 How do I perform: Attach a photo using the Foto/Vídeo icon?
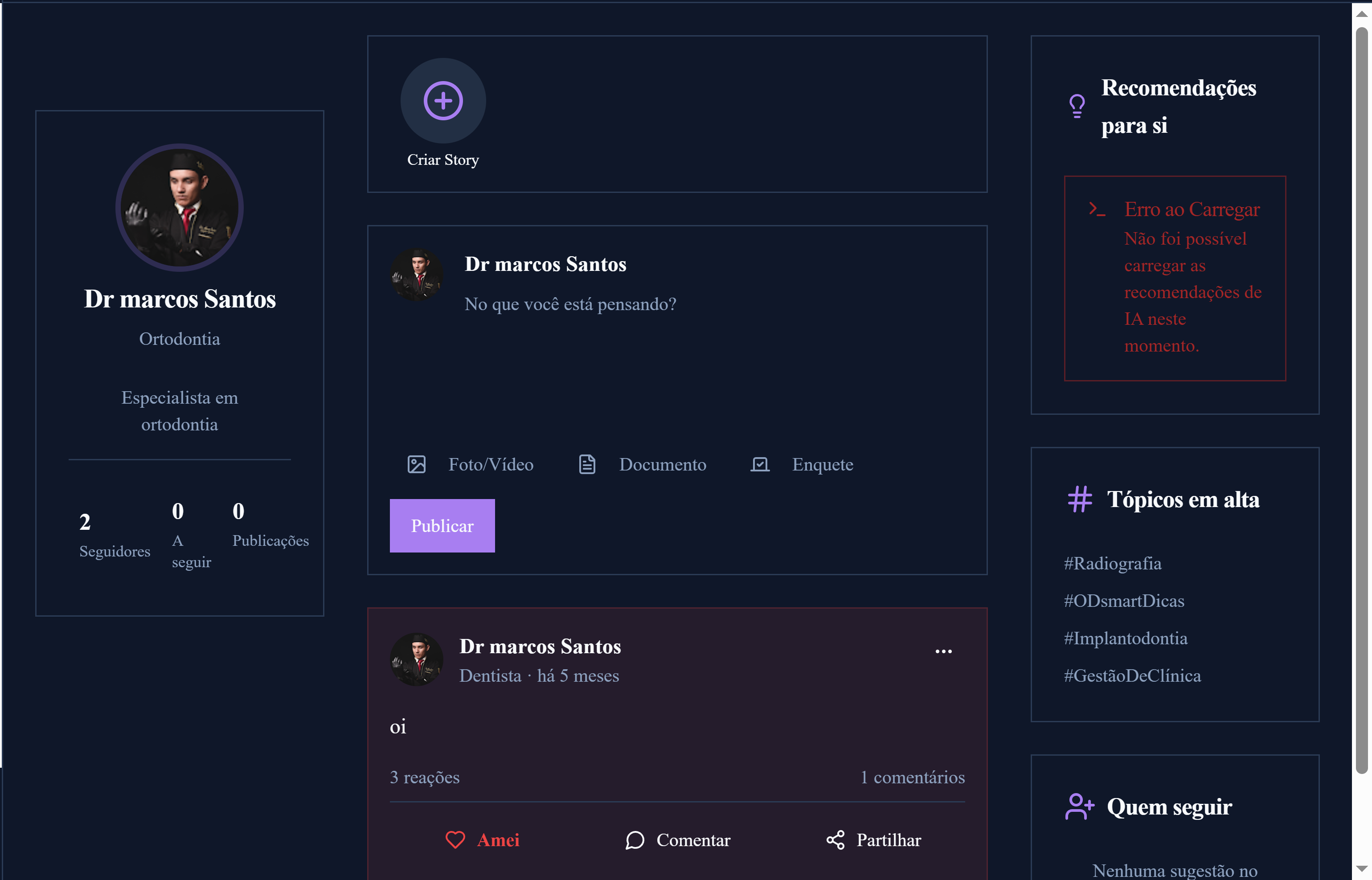coord(417,465)
